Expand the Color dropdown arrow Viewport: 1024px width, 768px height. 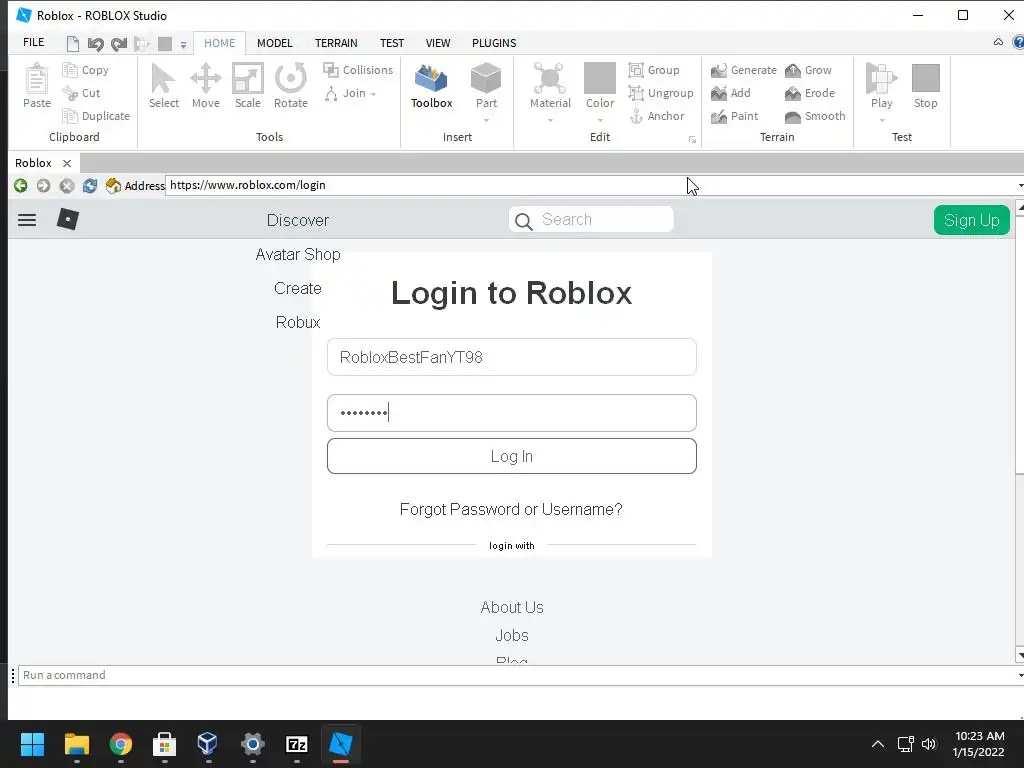pyautogui.click(x=600, y=121)
